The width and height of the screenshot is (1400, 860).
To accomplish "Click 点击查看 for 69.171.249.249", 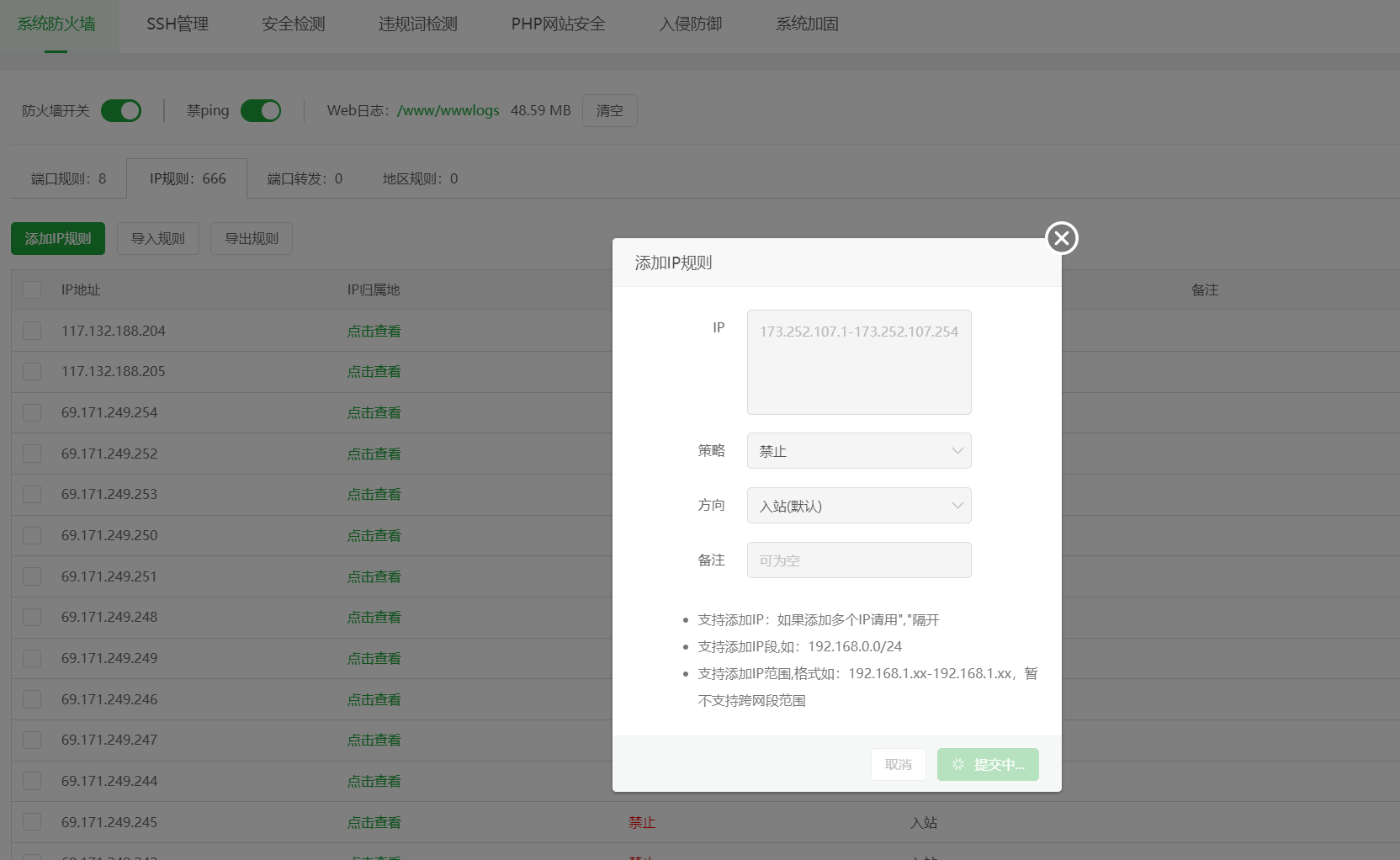I will click(374, 658).
